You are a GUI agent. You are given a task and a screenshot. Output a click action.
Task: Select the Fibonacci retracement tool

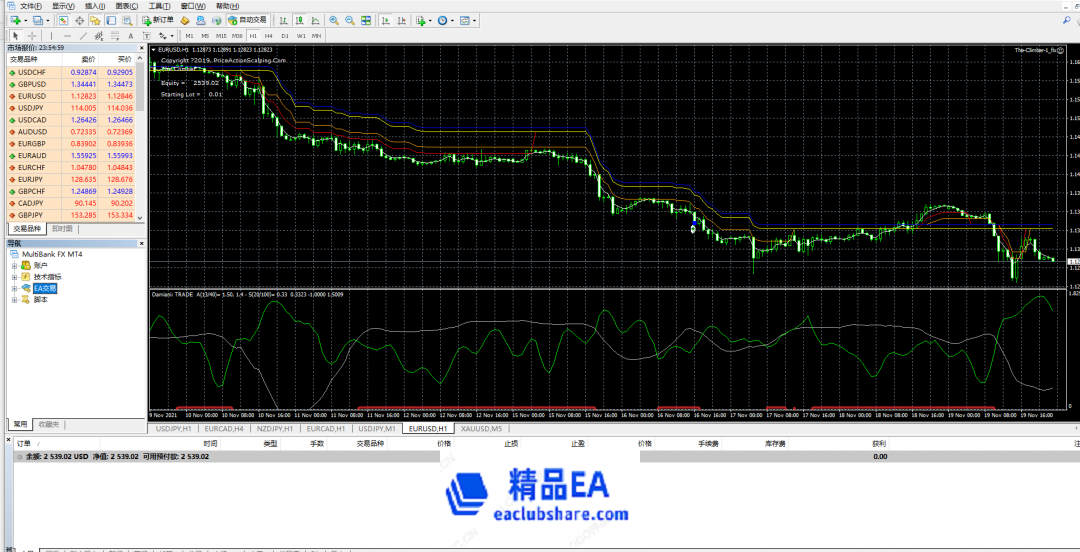click(114, 35)
